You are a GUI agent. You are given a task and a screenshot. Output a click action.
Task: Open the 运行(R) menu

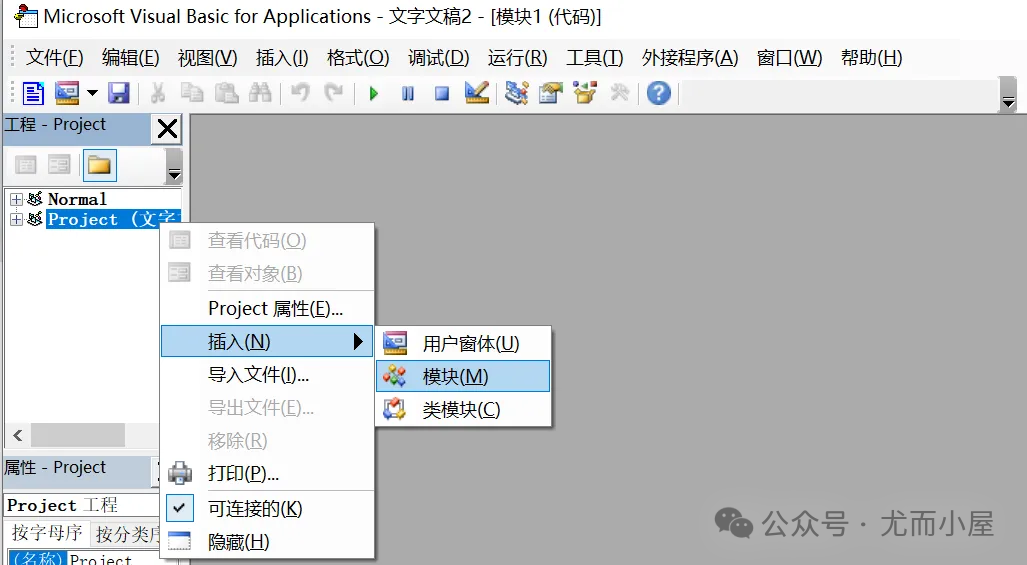click(517, 58)
